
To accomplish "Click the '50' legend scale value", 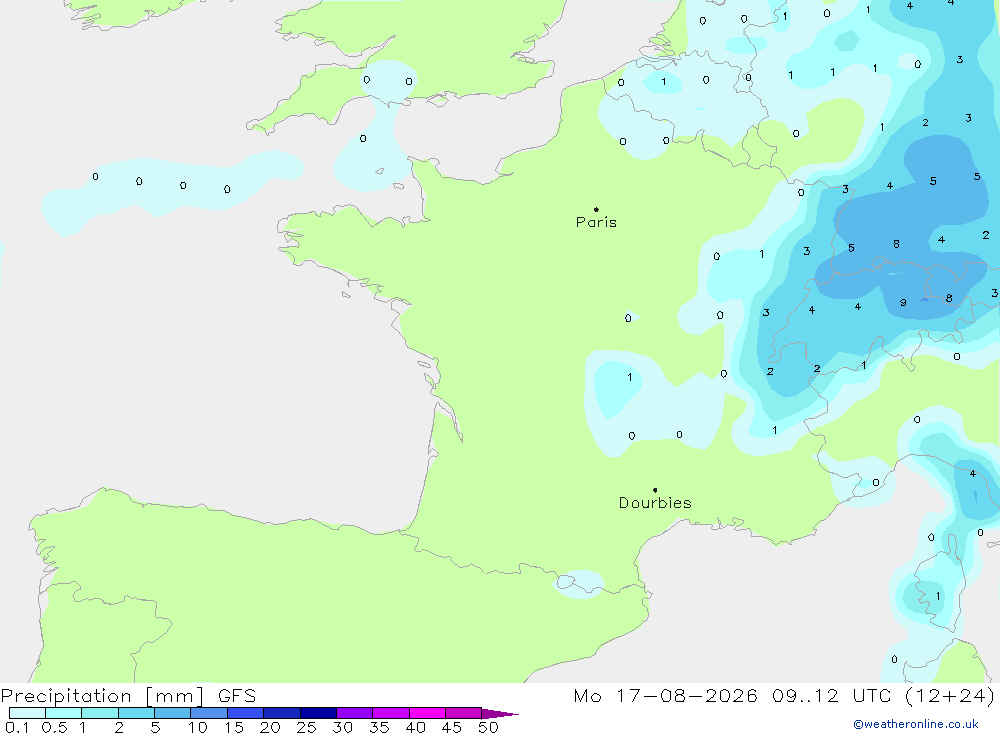I will 488,727.
